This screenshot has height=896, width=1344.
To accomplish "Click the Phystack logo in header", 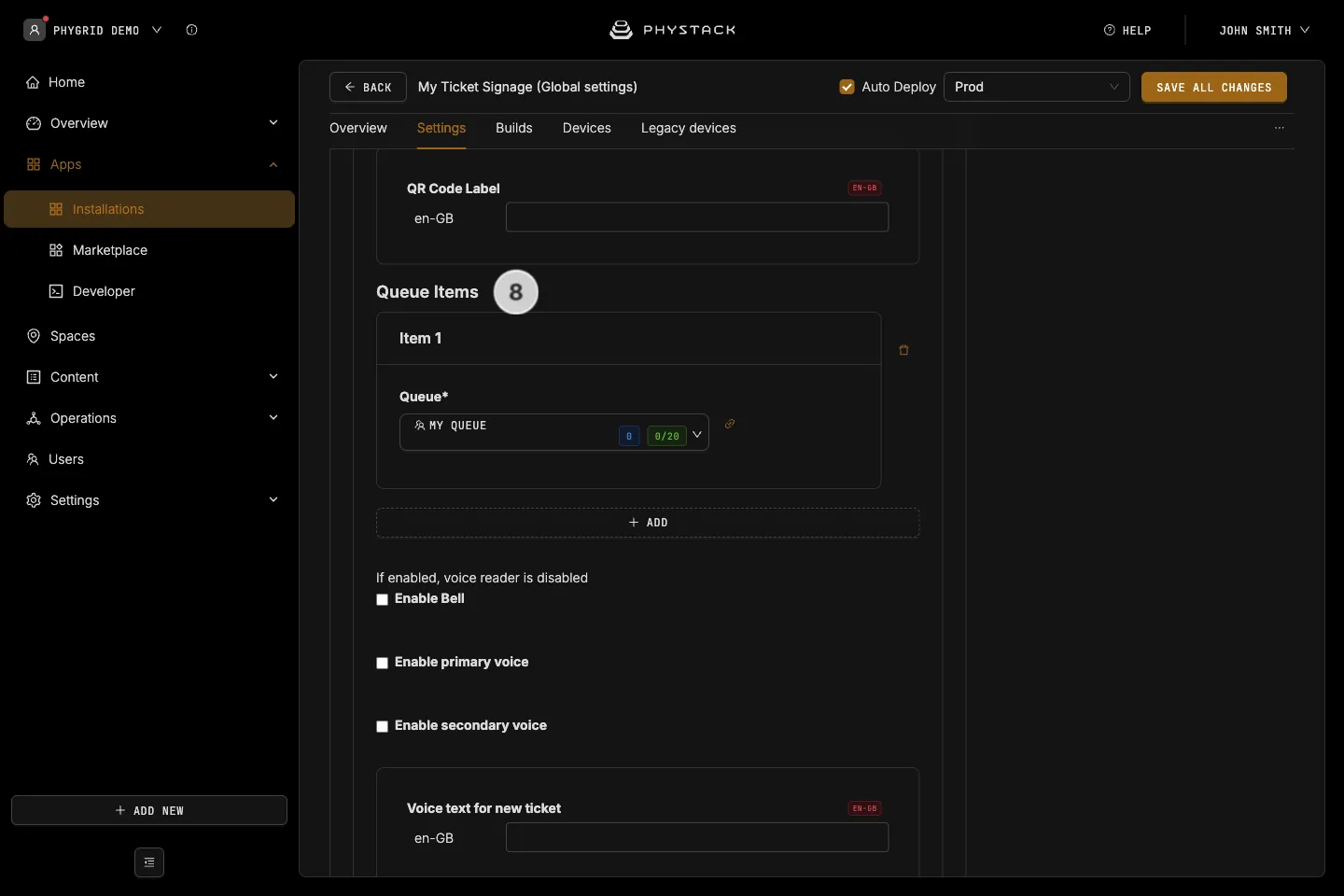I will point(672,30).
